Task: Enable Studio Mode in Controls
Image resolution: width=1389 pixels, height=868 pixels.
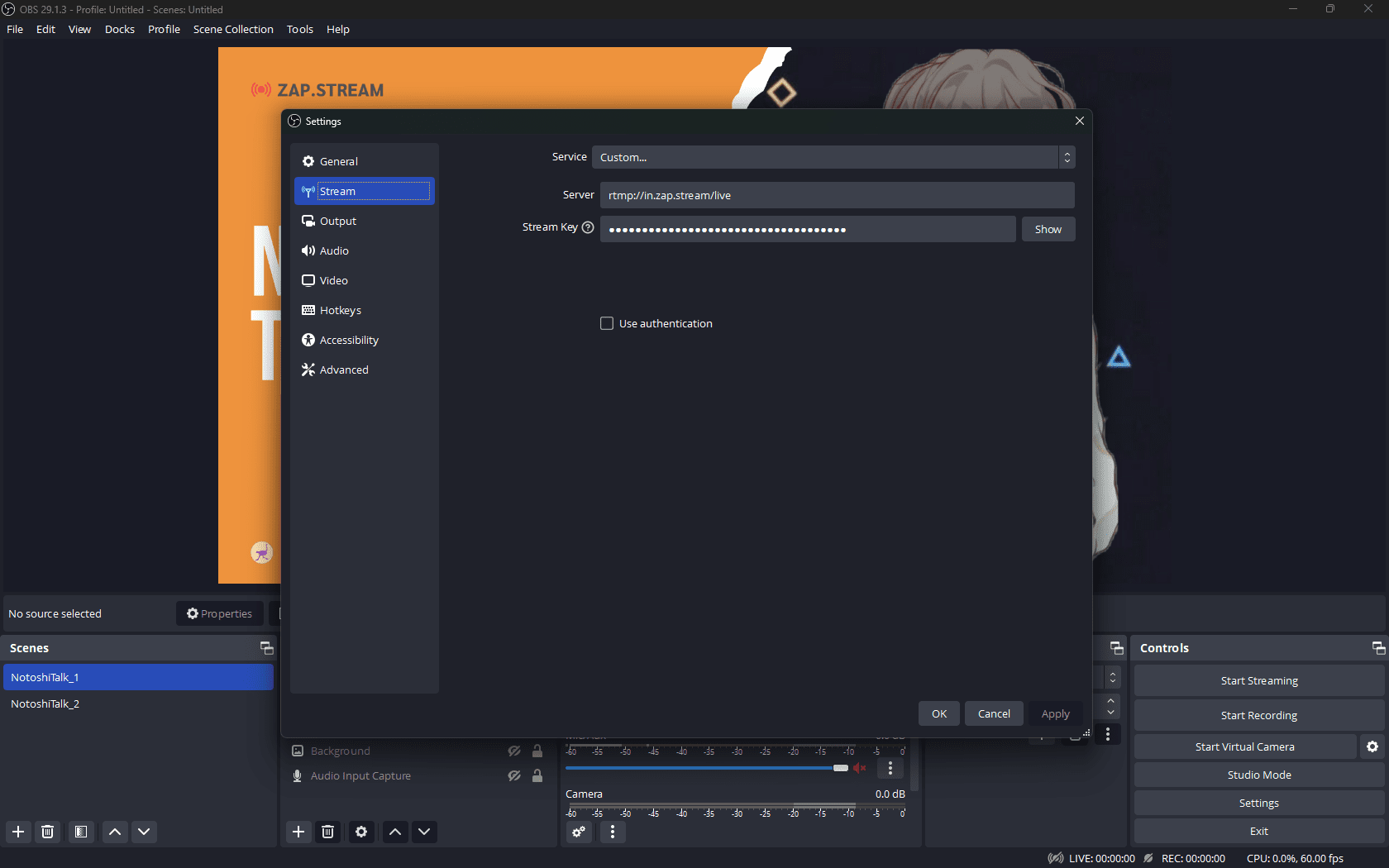Action: click(1259, 775)
